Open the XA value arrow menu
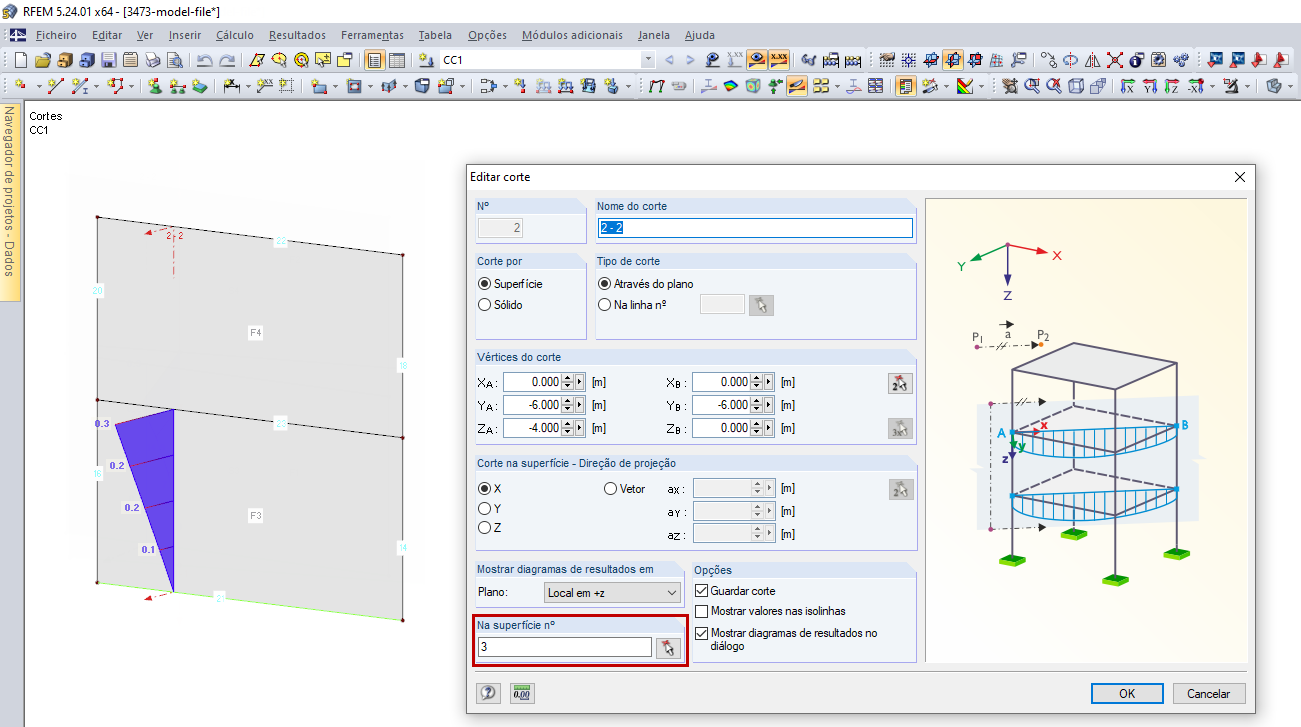 point(579,382)
